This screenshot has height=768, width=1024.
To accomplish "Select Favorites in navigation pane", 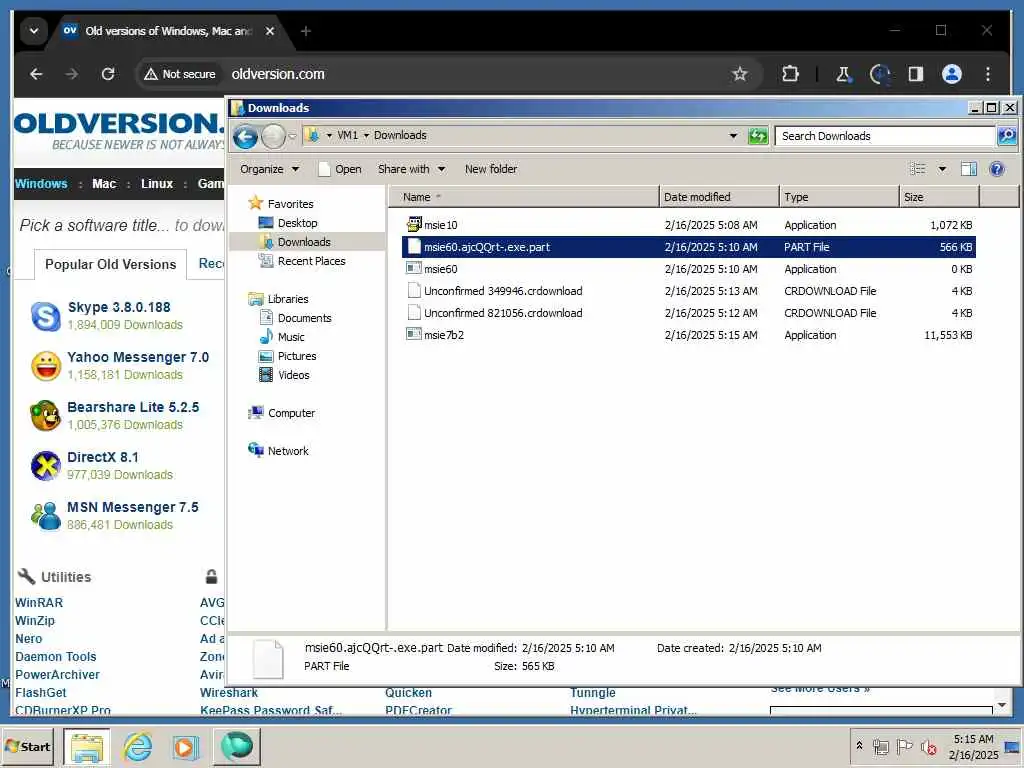I will (290, 204).
